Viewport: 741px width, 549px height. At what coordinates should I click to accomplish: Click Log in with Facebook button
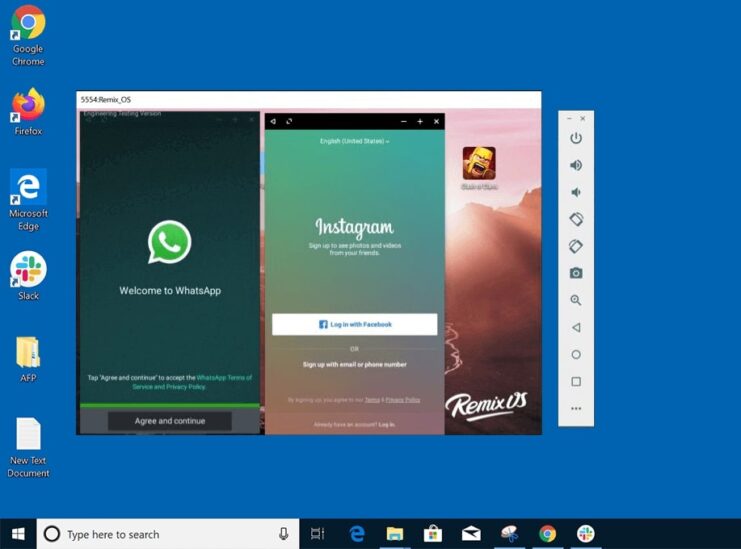pos(354,324)
